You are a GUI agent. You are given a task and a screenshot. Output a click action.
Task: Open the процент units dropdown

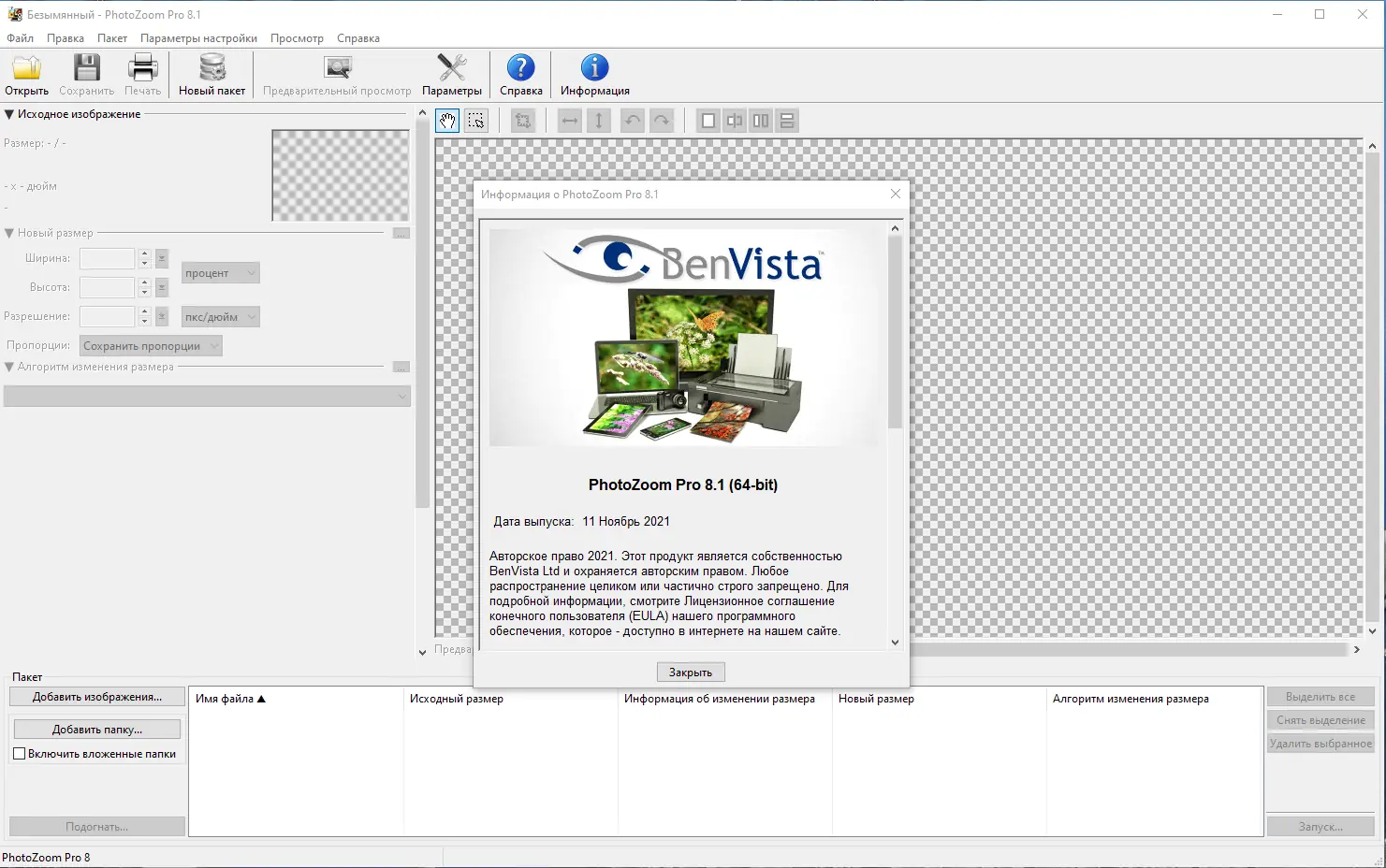pyautogui.click(x=220, y=273)
